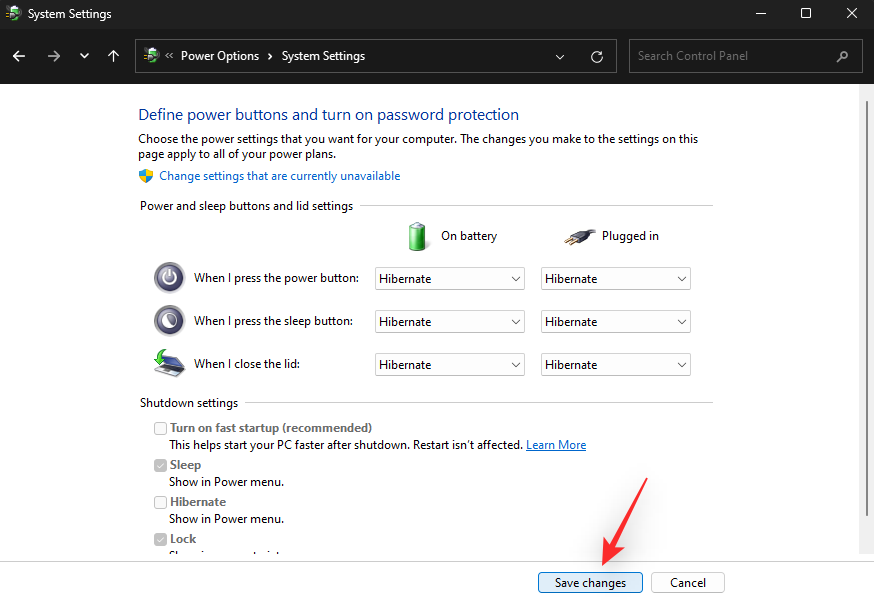Screen dimensions: 874x600
Task: Click the green battery icon
Action: pyautogui.click(x=417, y=236)
